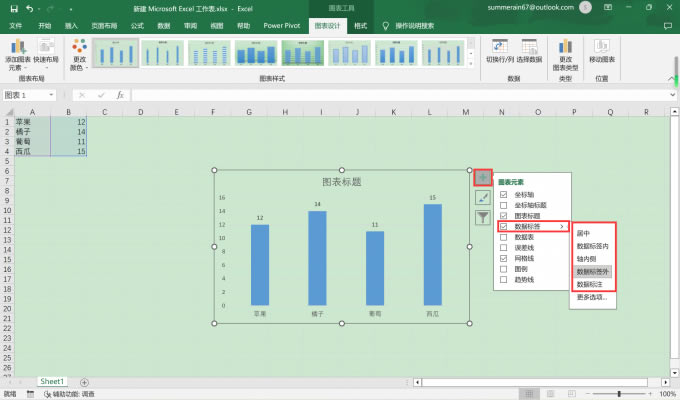
Task: Expand the 快速布局 quick layout dropdown
Action: pos(45,55)
